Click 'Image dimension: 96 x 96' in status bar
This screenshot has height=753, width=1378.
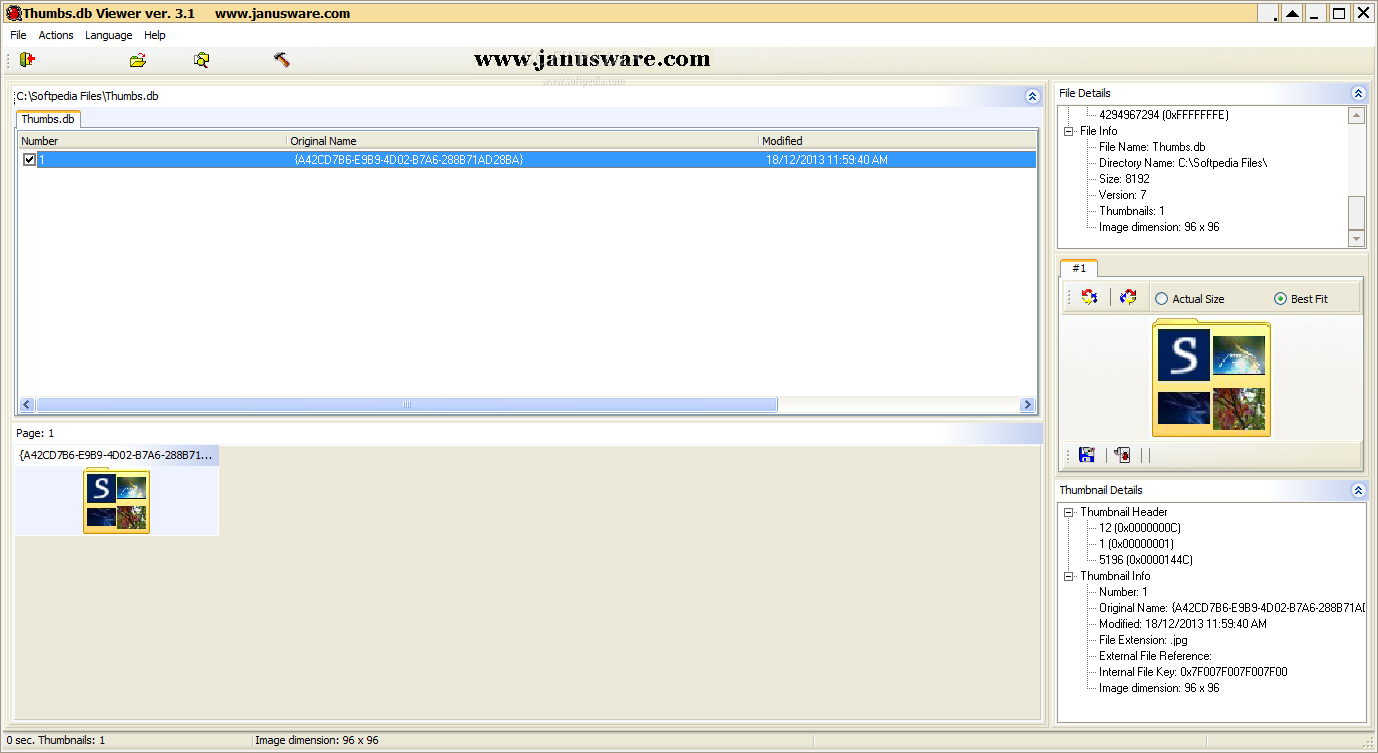pyautogui.click(x=317, y=741)
